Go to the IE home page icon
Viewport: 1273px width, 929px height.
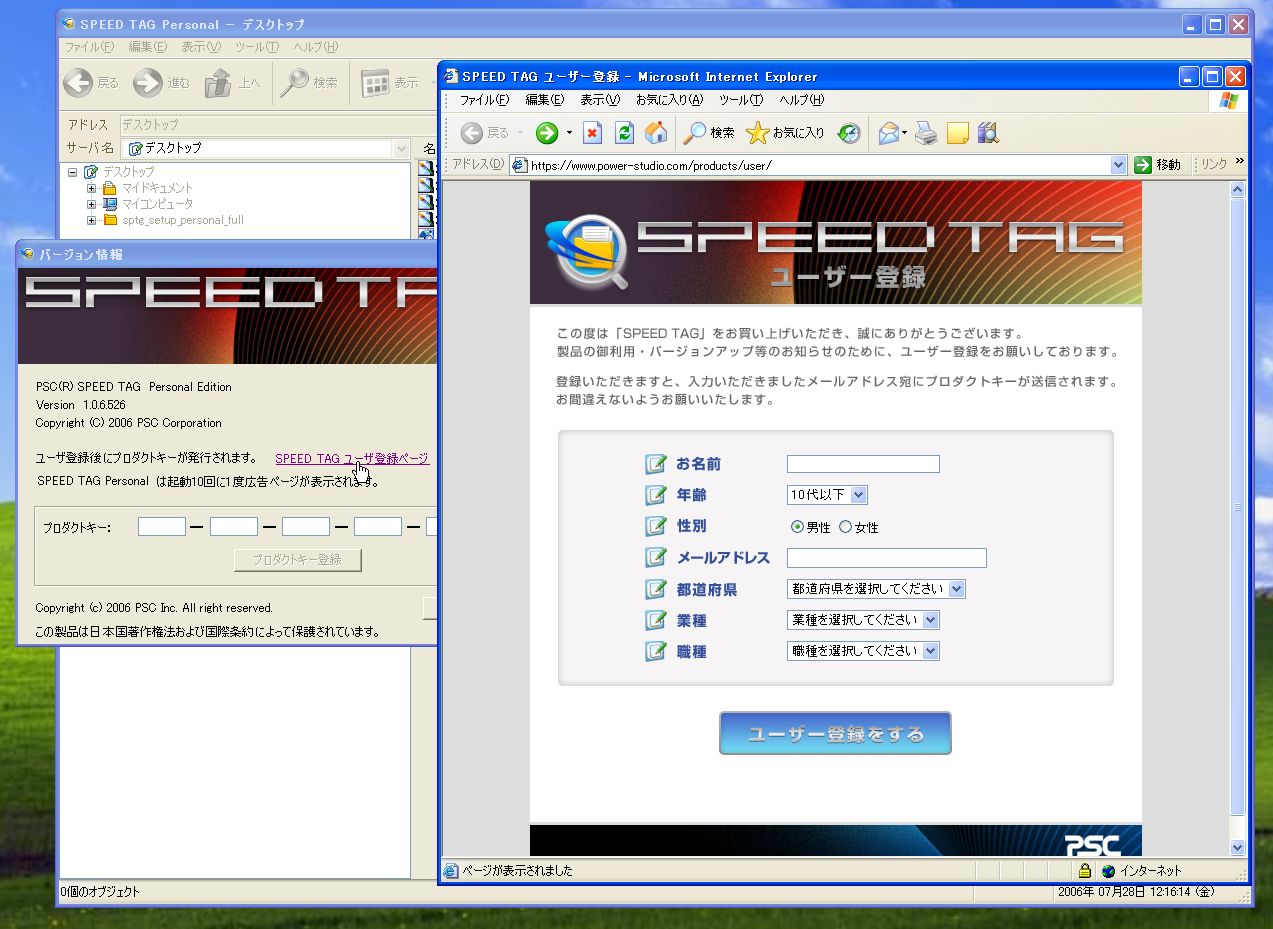pos(656,133)
